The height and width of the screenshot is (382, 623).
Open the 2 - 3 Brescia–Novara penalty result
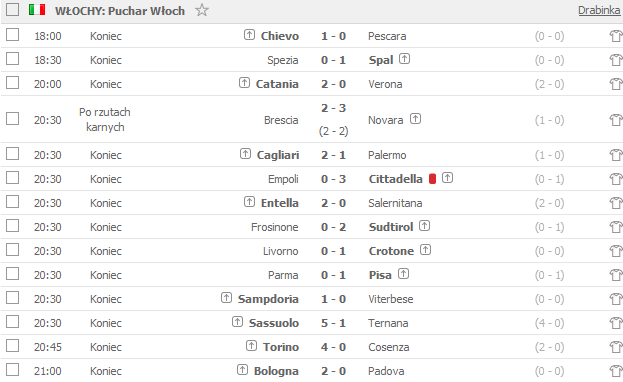click(333, 108)
